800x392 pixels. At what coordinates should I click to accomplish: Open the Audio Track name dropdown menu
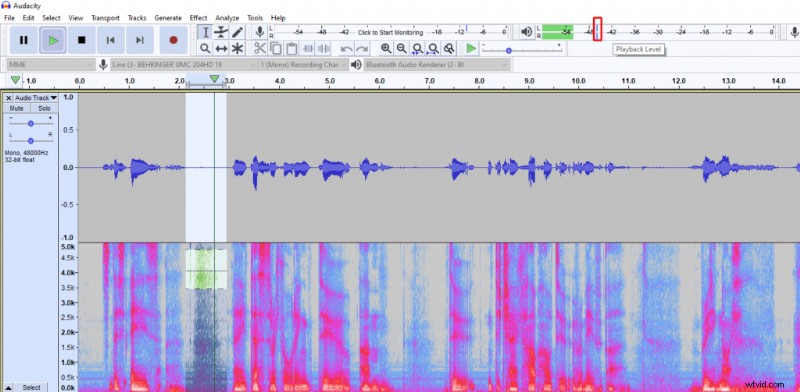36,97
